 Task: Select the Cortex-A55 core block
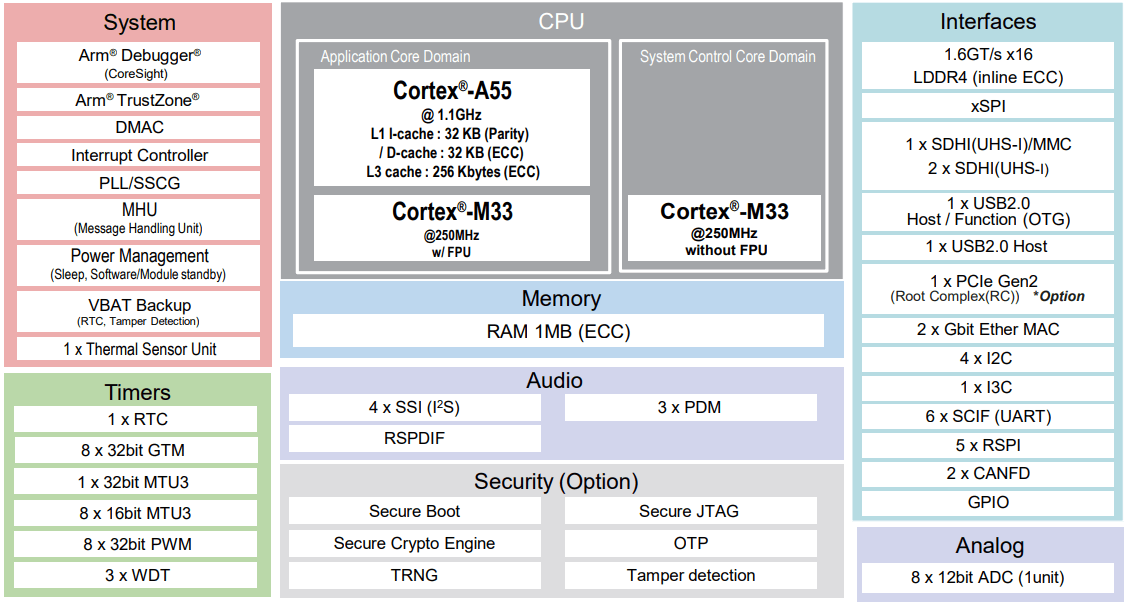tap(451, 127)
